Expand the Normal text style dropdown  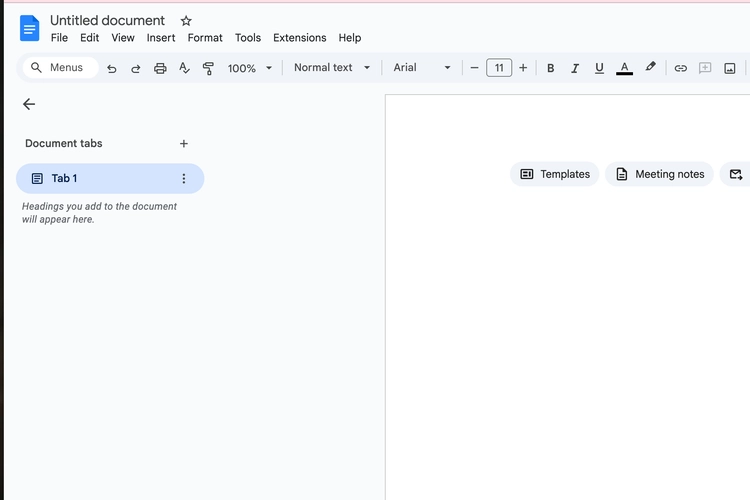332,68
